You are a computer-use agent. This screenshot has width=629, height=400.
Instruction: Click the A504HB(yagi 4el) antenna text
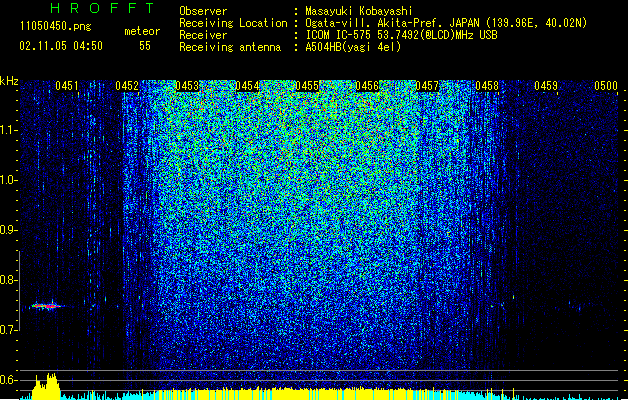point(353,47)
